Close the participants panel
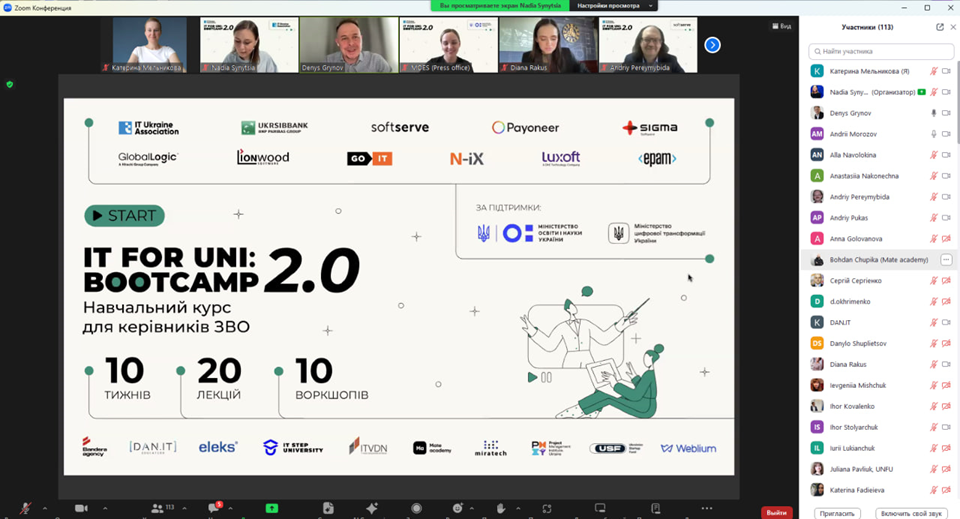Screen dimensions: 960x519 point(953,27)
